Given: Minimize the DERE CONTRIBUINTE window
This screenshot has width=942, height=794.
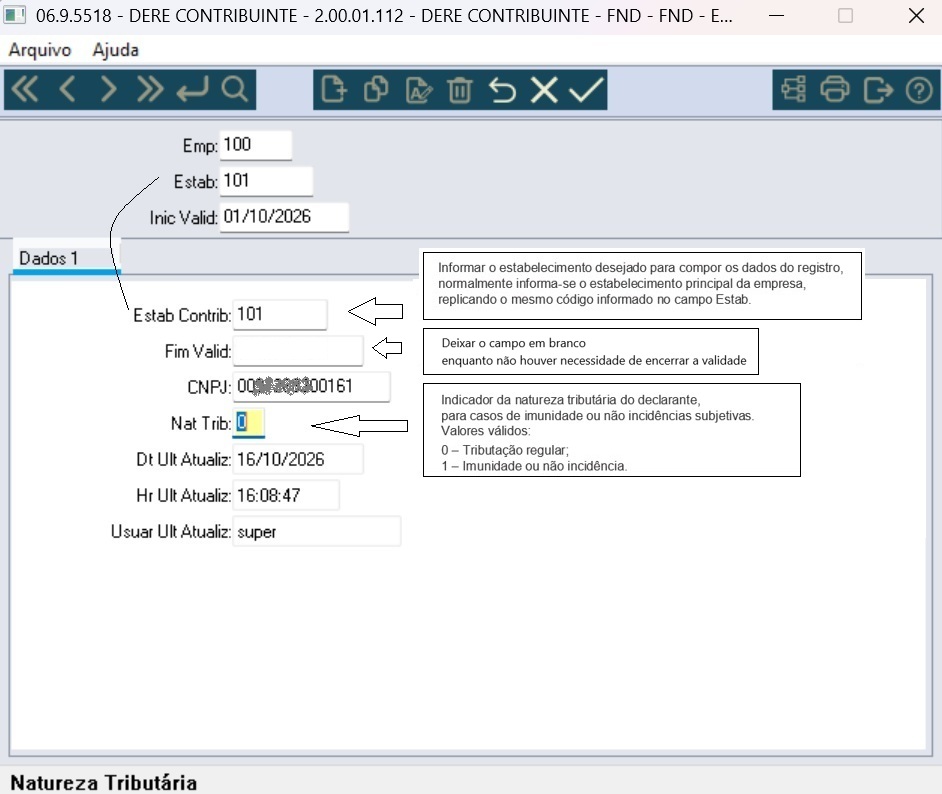Looking at the screenshot, I should [776, 16].
